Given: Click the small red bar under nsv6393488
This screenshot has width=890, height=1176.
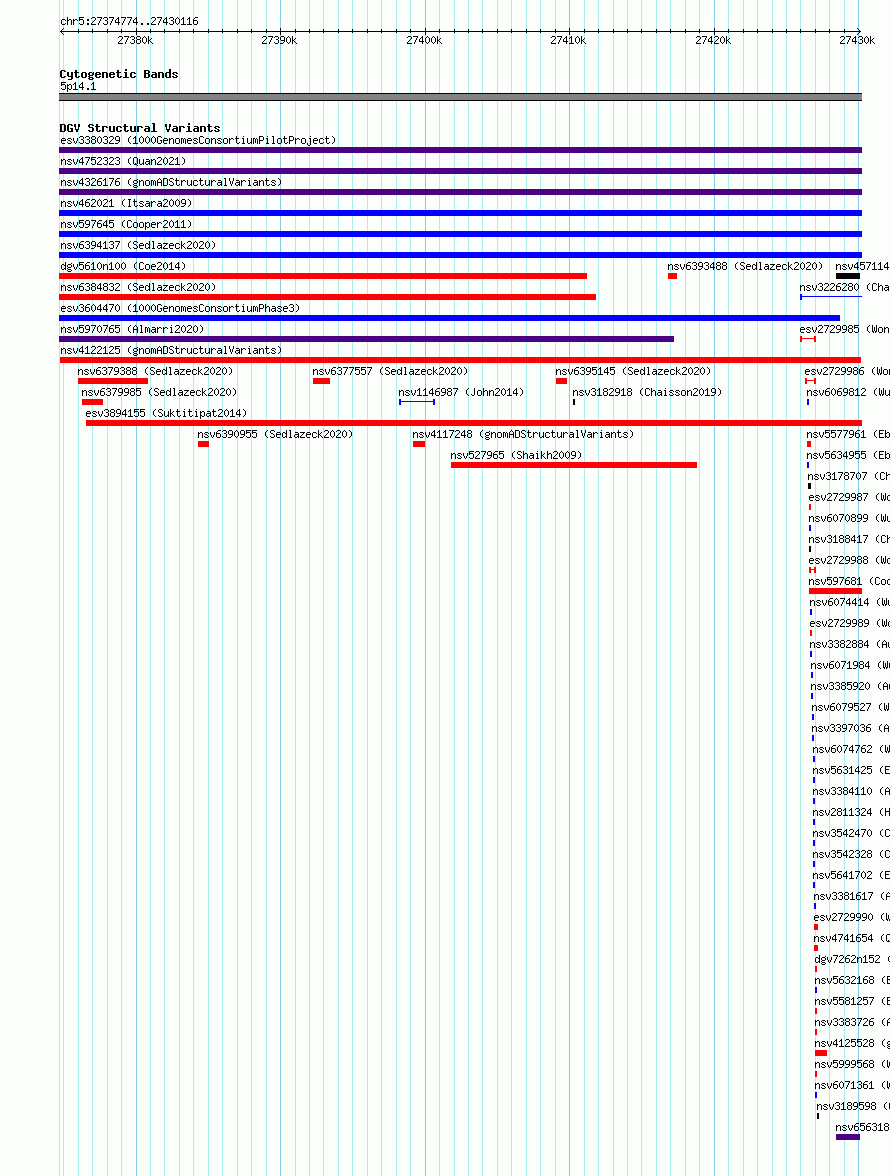Looking at the screenshot, I should pyautogui.click(x=673, y=276).
